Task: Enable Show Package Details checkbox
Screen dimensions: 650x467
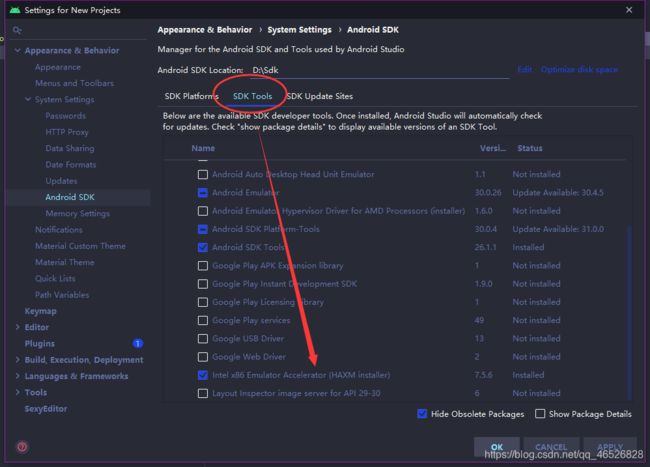Action: (x=540, y=414)
